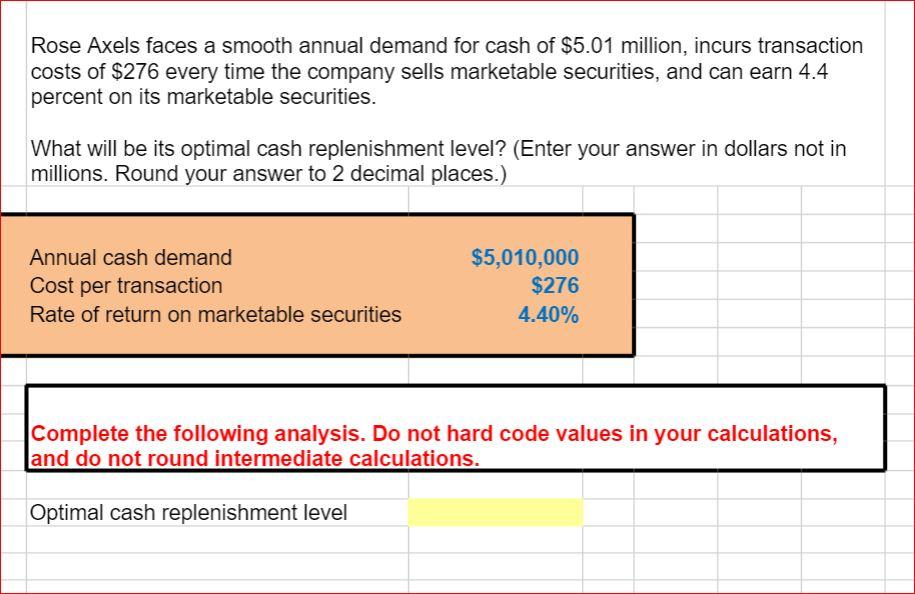The image size is (915, 594).
Task: Select the Annual cash demand label
Action: (x=131, y=257)
